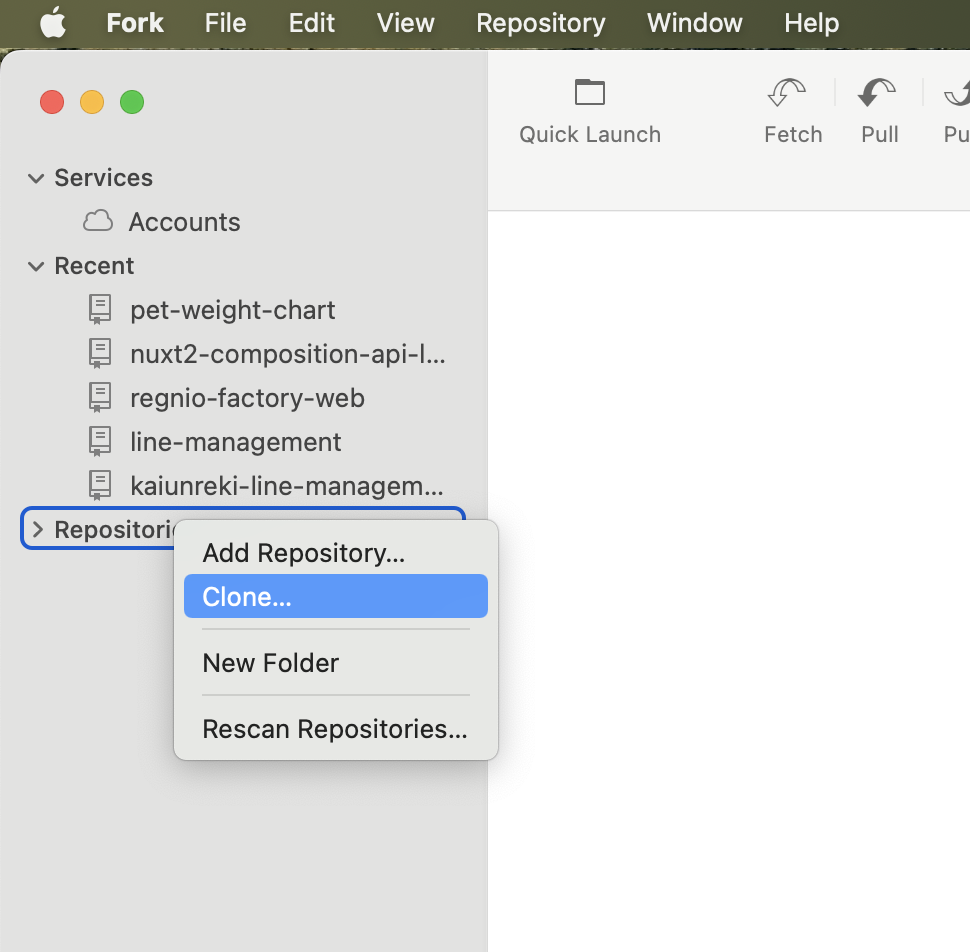This screenshot has height=952, width=970.
Task: Click the Fetch toolbar icon
Action: click(x=788, y=93)
